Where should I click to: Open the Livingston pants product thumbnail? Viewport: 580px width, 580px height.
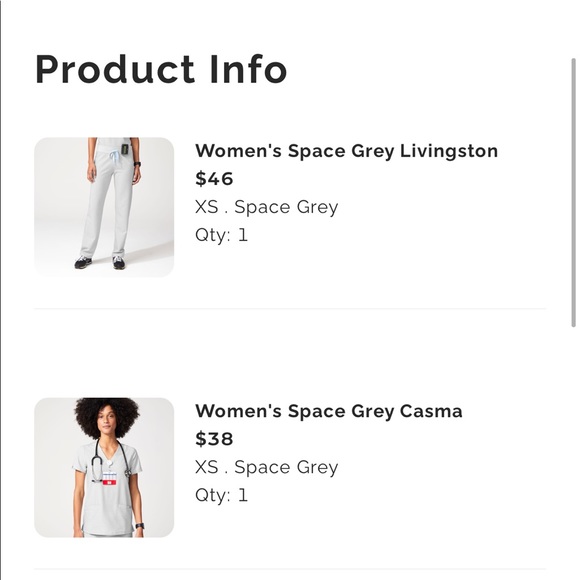(104, 207)
